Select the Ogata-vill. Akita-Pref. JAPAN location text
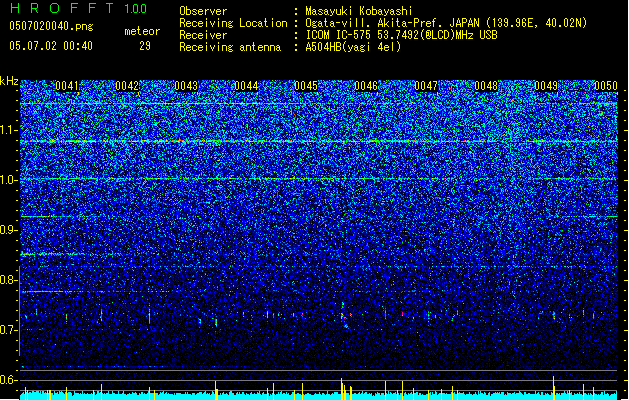Viewport: 629px width, 400px height. pos(446,23)
